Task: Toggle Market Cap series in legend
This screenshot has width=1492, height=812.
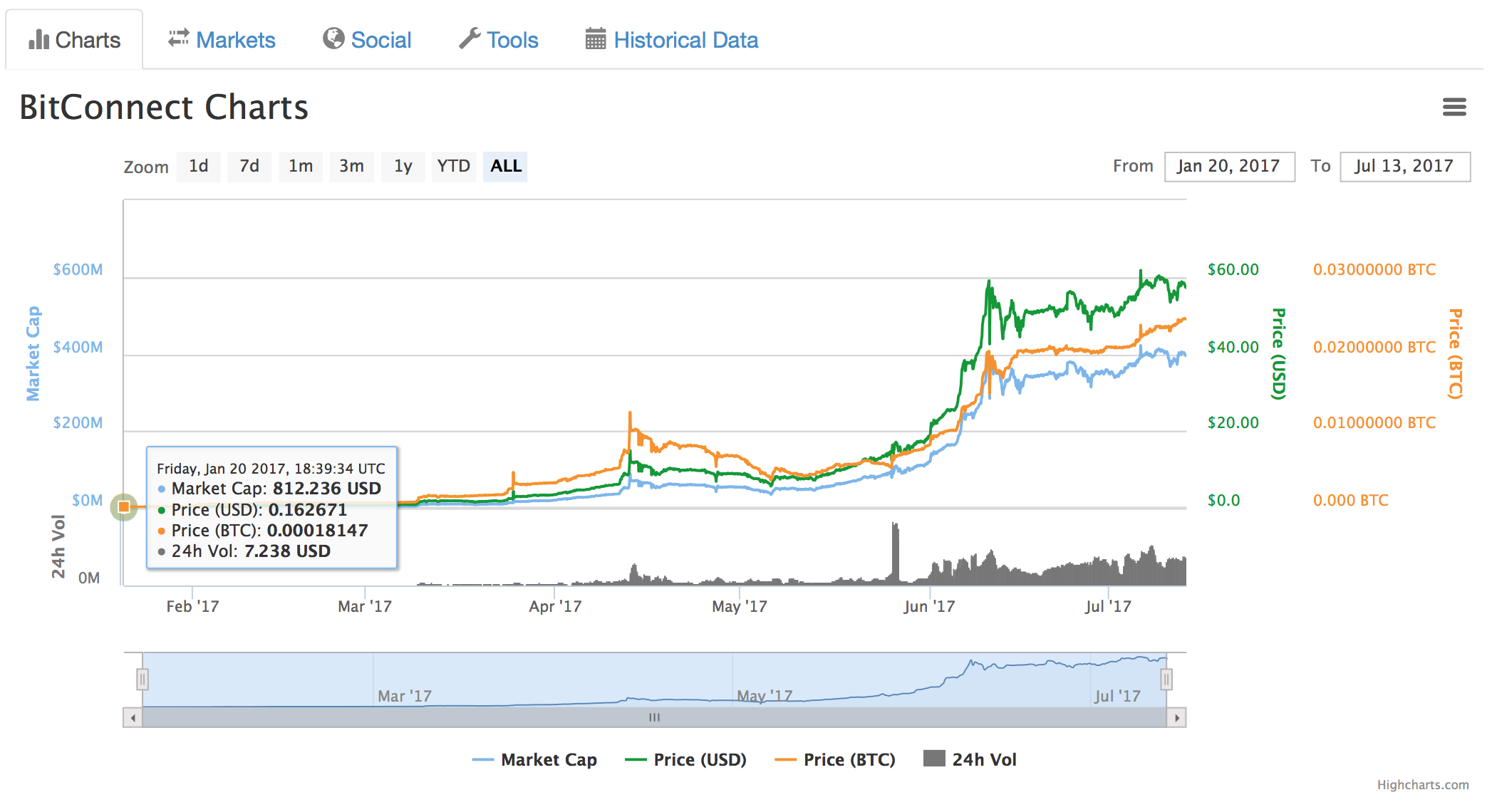Action: 534,760
